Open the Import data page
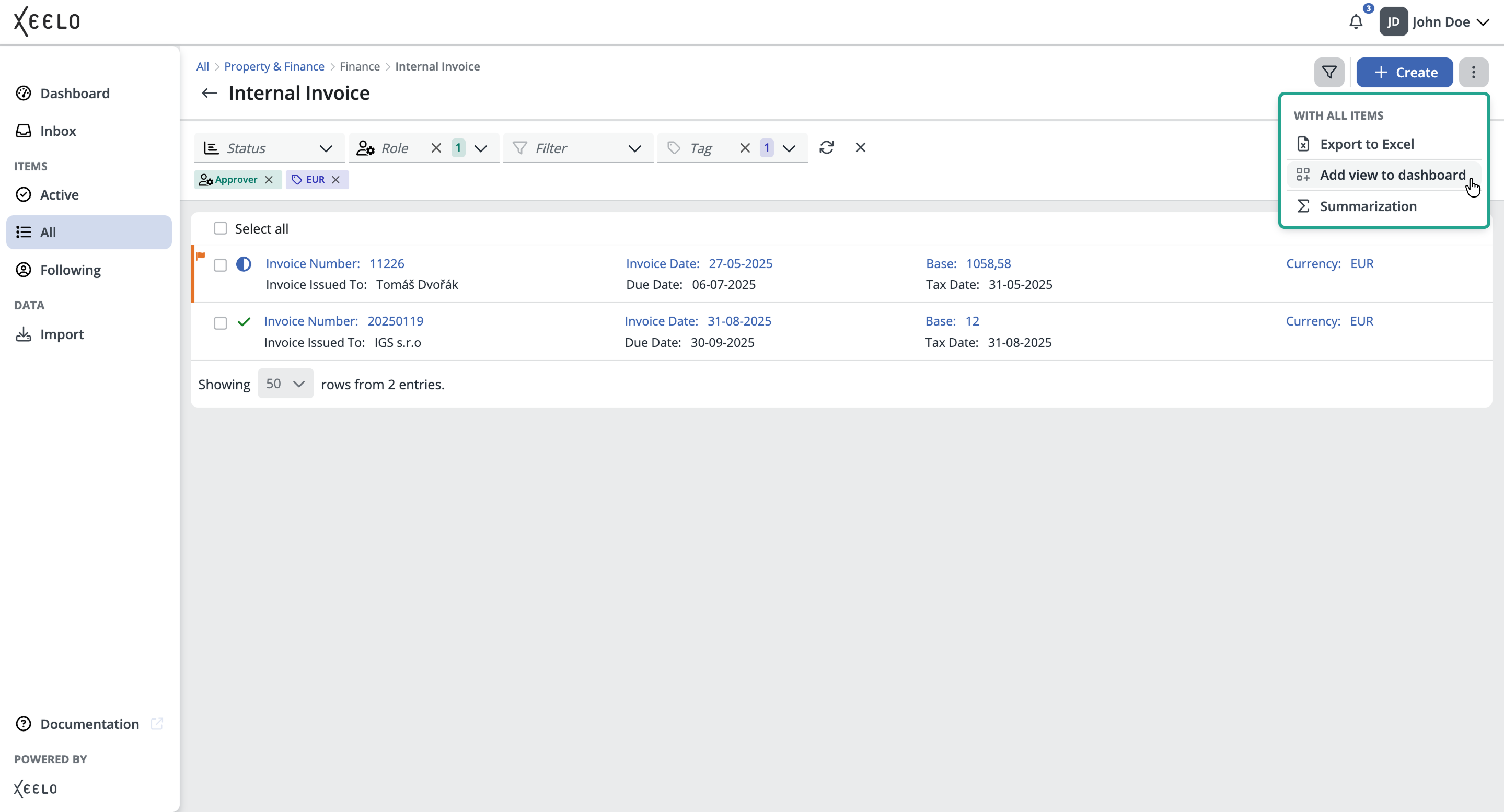Screen dimensions: 1504x812 click(89, 334)
